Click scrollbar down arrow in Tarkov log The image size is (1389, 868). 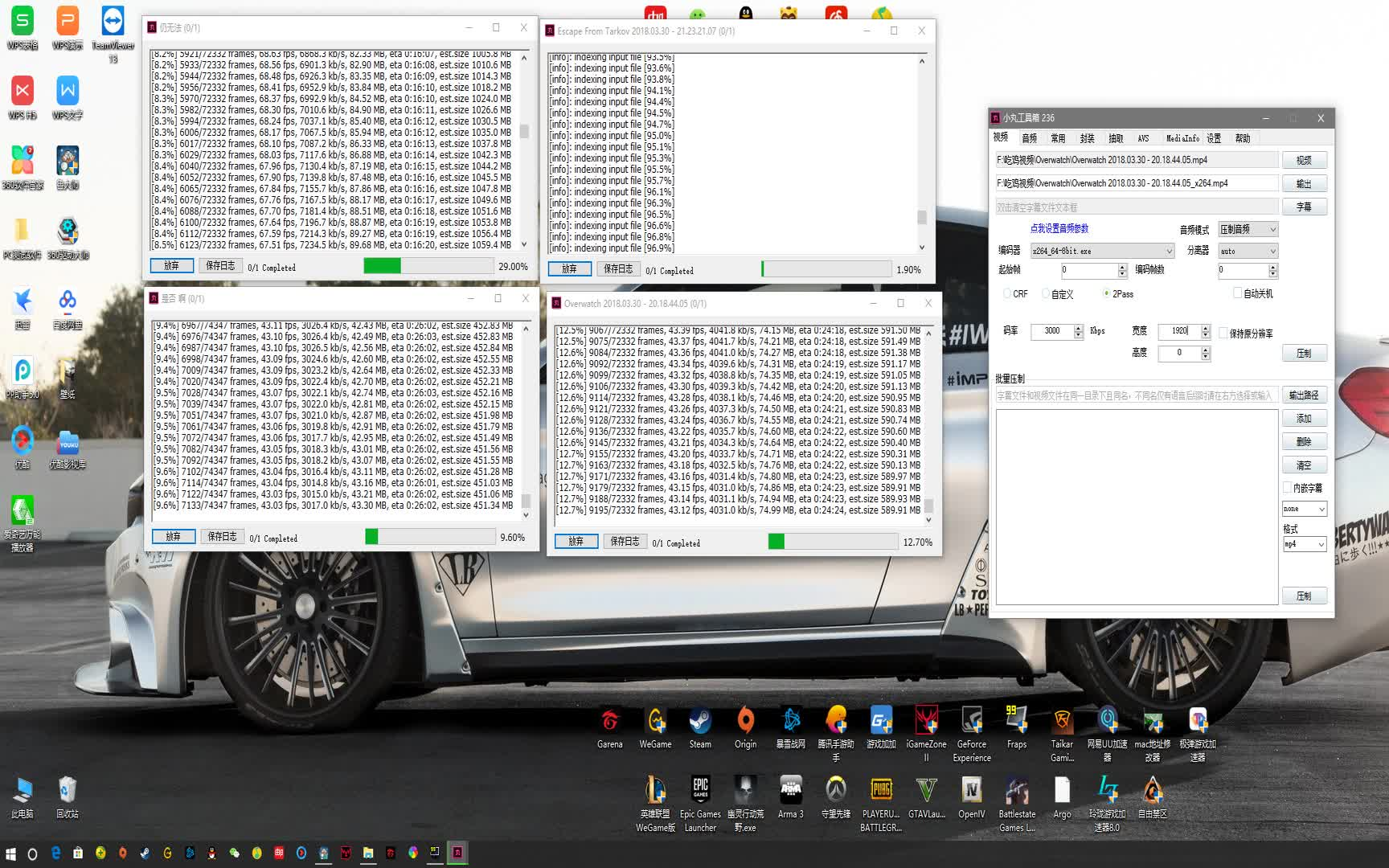(x=922, y=248)
